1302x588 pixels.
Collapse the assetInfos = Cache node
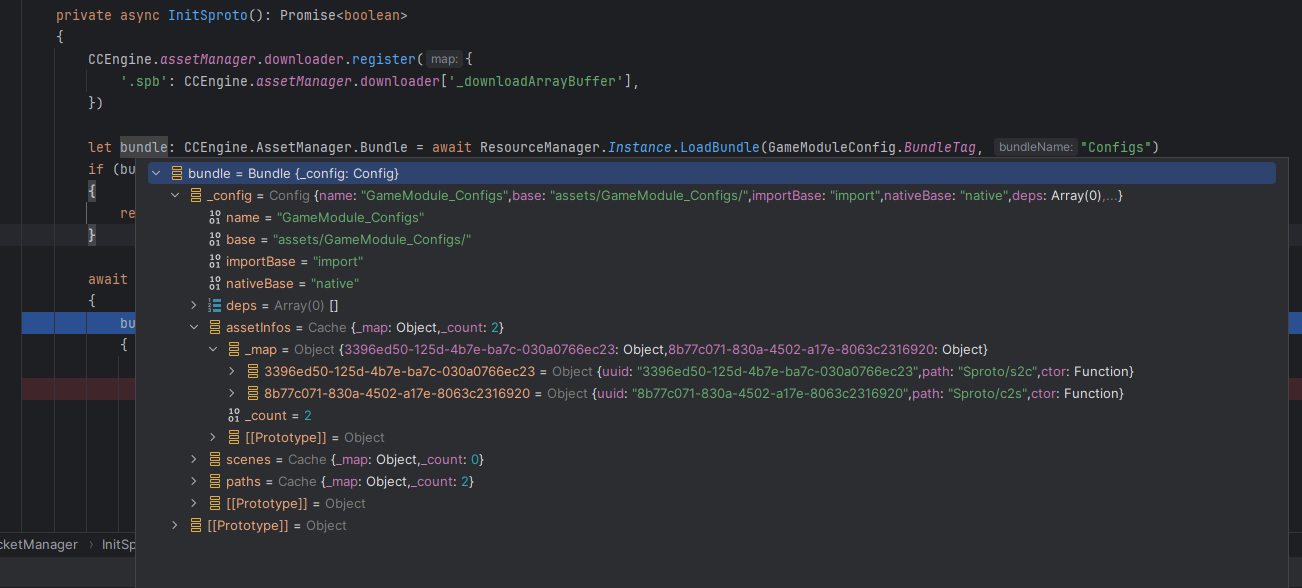tap(195, 328)
